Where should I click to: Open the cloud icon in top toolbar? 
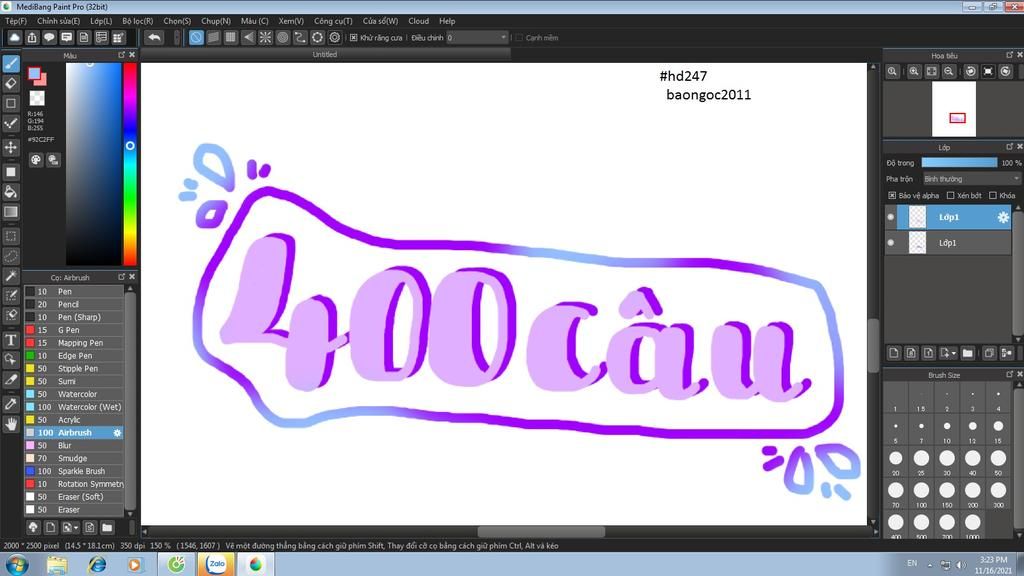coord(14,37)
